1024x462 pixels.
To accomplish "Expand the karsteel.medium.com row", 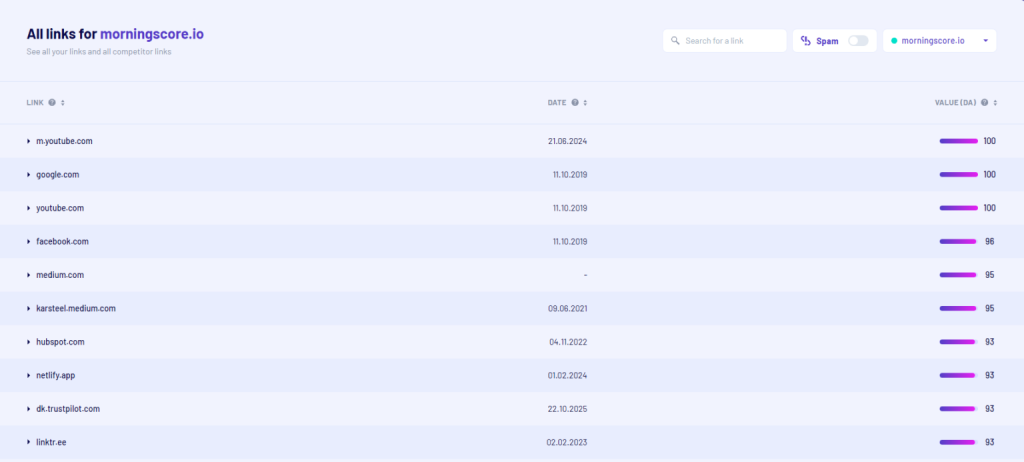I will point(29,308).
